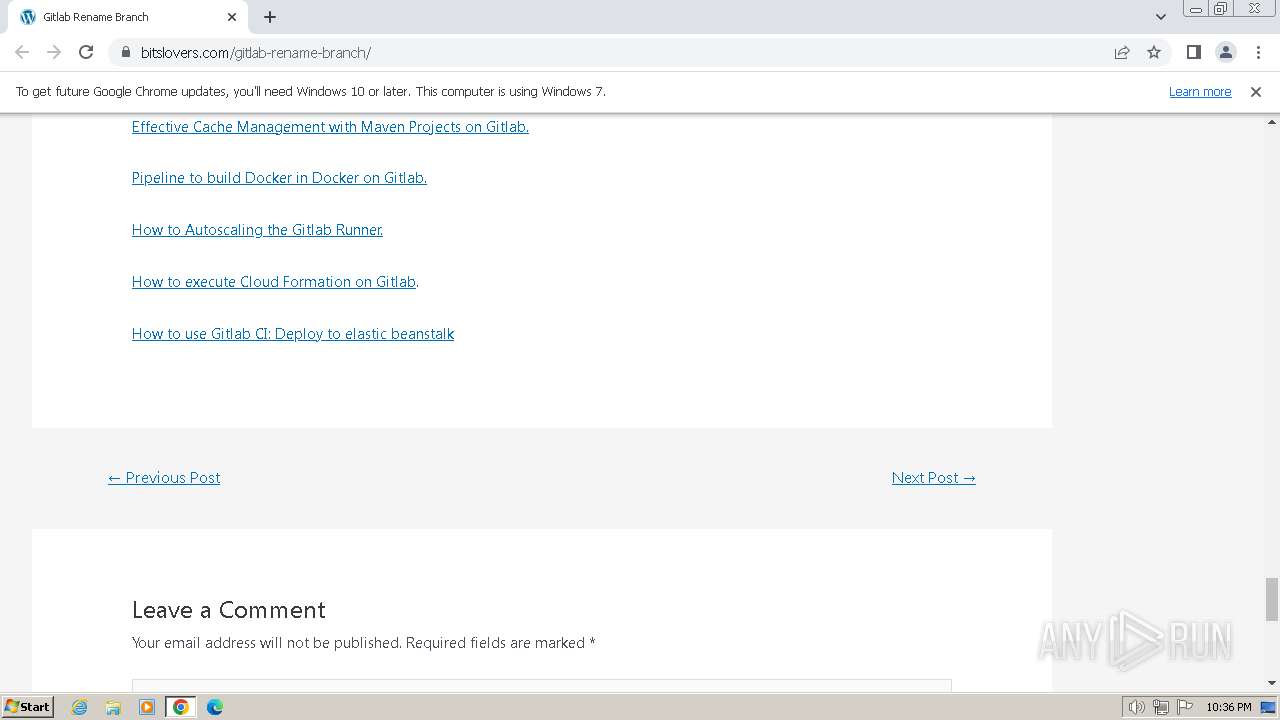
Task: Open Microsoft Edge from taskbar
Action: pyautogui.click(x=215, y=707)
